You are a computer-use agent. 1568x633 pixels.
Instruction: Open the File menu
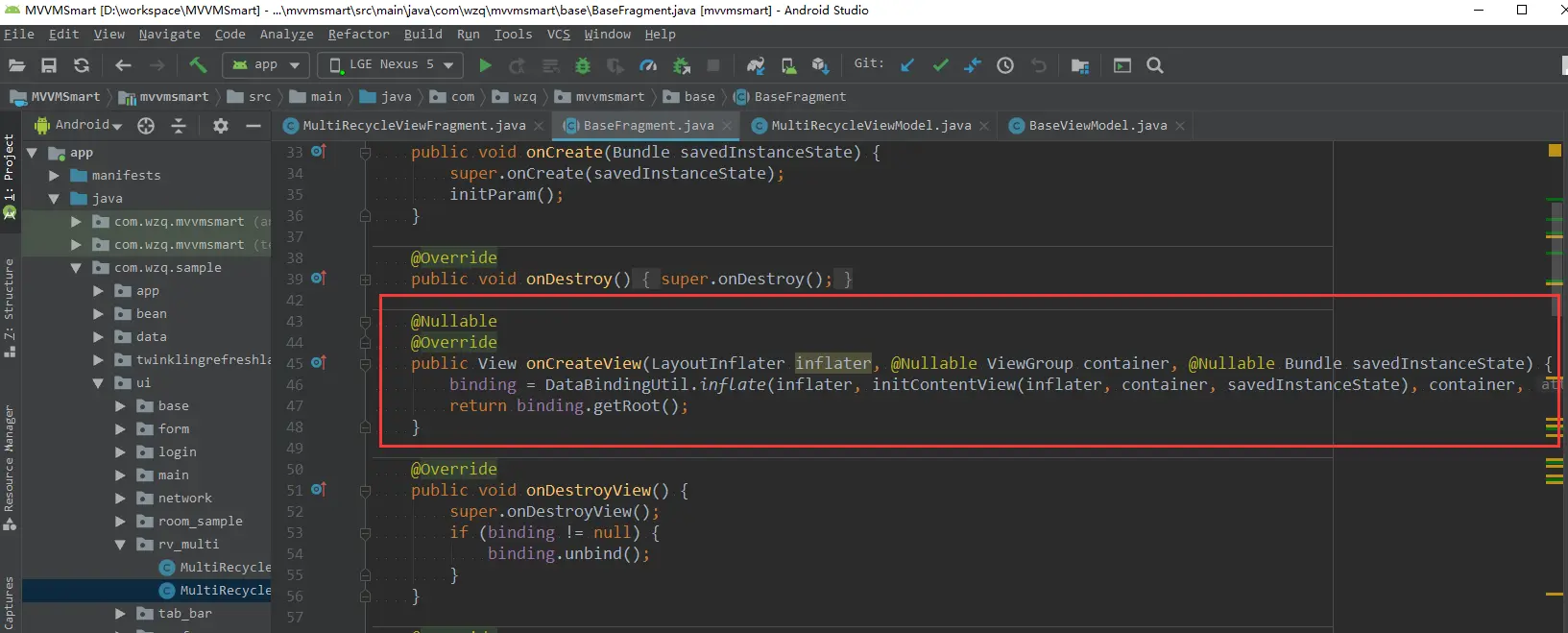click(19, 34)
